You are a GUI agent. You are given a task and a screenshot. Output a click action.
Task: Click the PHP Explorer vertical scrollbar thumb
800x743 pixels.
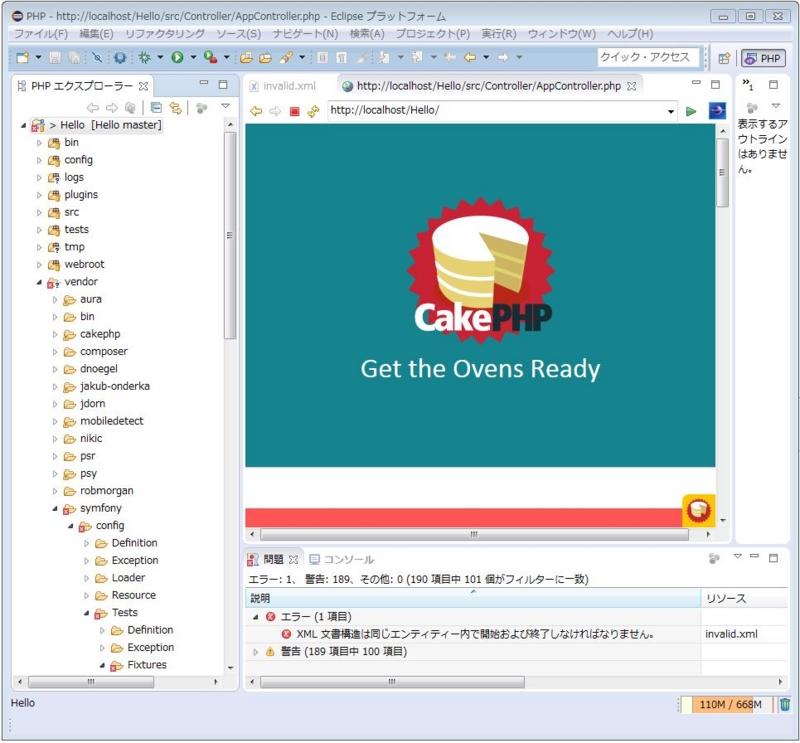pos(230,235)
